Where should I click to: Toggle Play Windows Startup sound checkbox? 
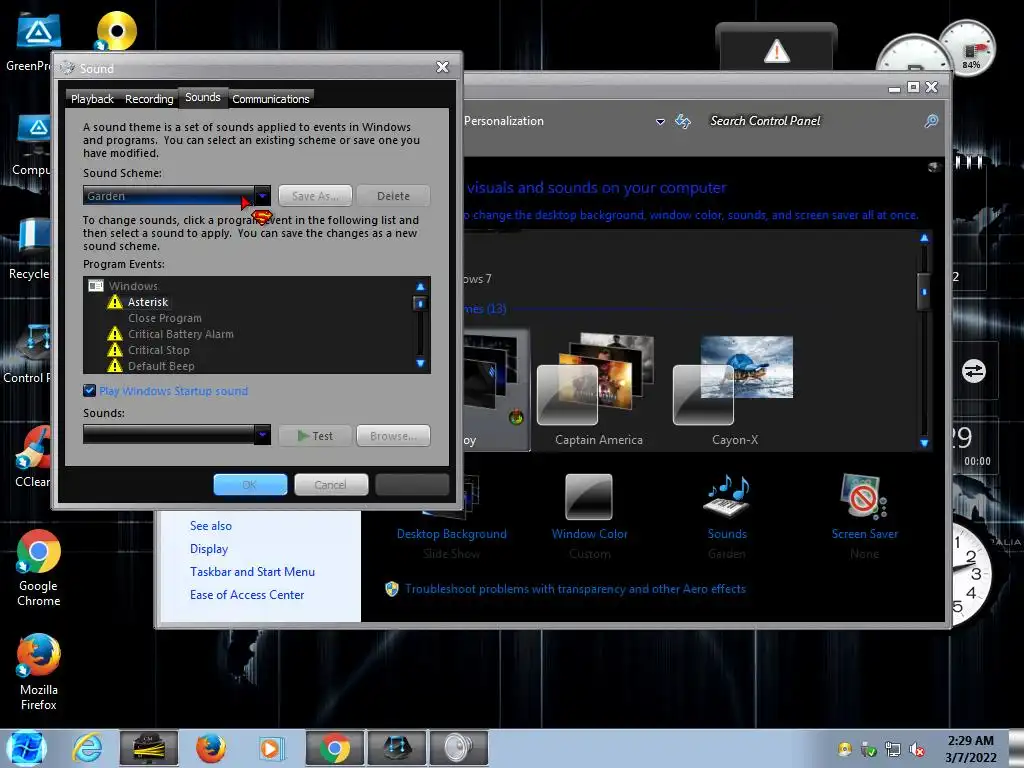[x=89, y=391]
